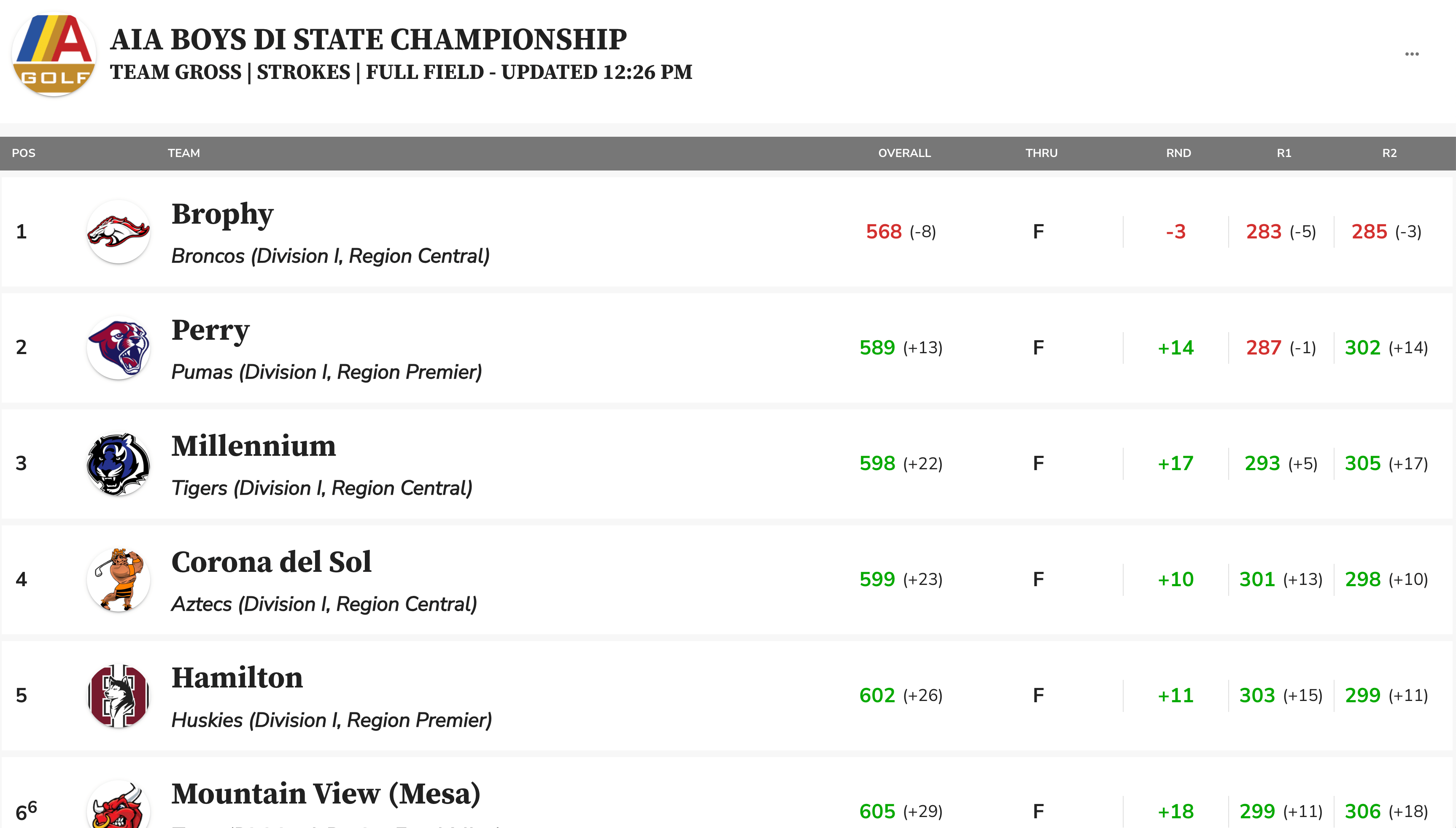Open the Hamilton team name link
1456x828 pixels.
pyautogui.click(x=237, y=679)
